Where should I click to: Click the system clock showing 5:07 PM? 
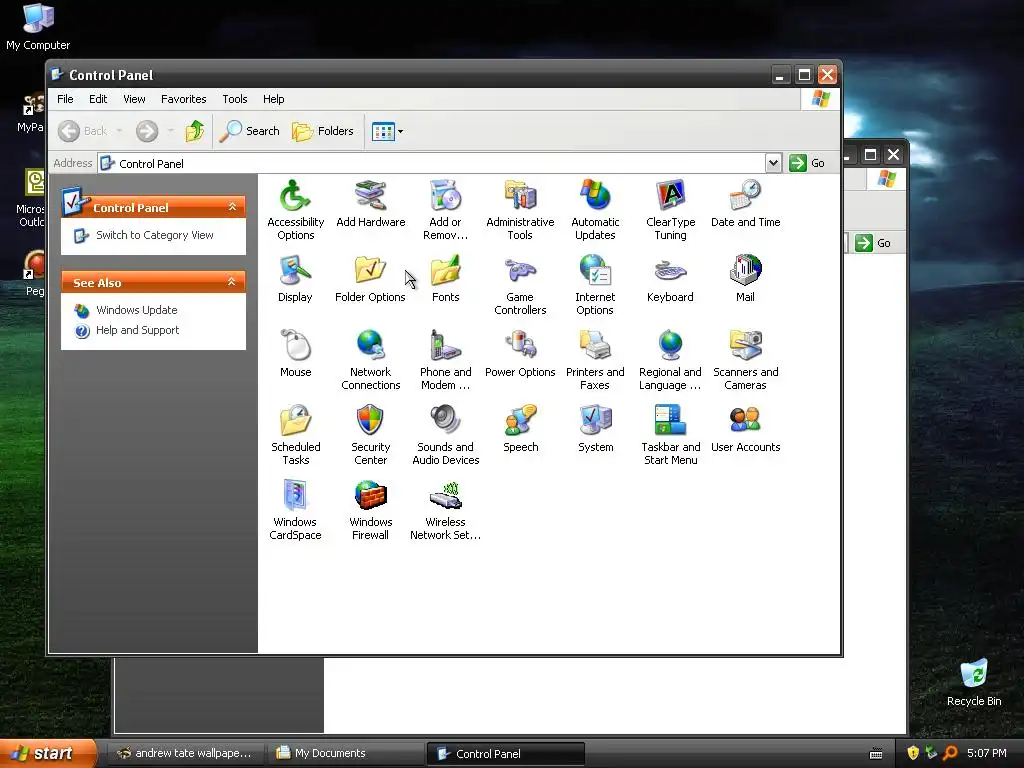[x=987, y=753]
